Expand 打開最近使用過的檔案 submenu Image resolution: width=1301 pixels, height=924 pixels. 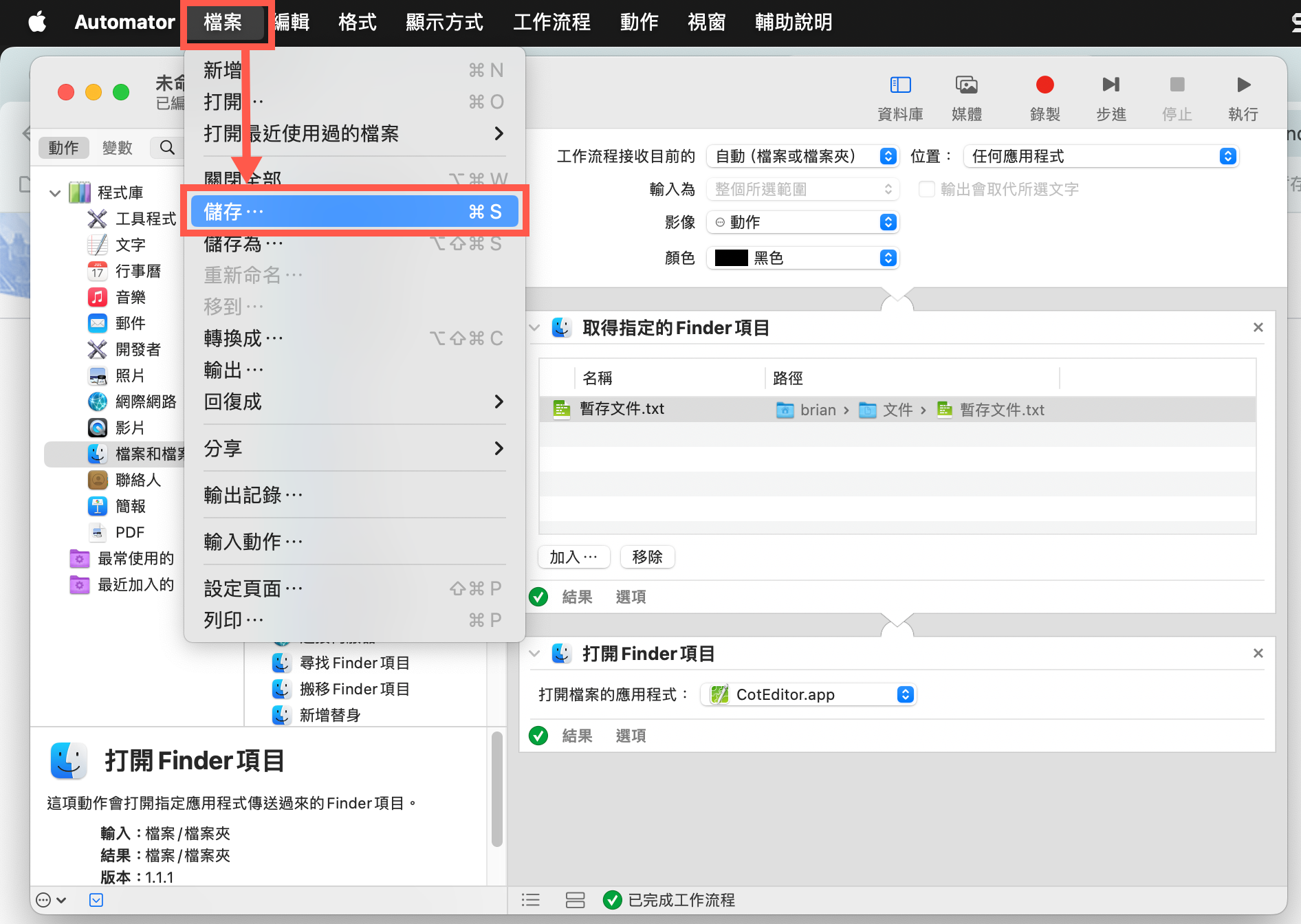coord(354,133)
